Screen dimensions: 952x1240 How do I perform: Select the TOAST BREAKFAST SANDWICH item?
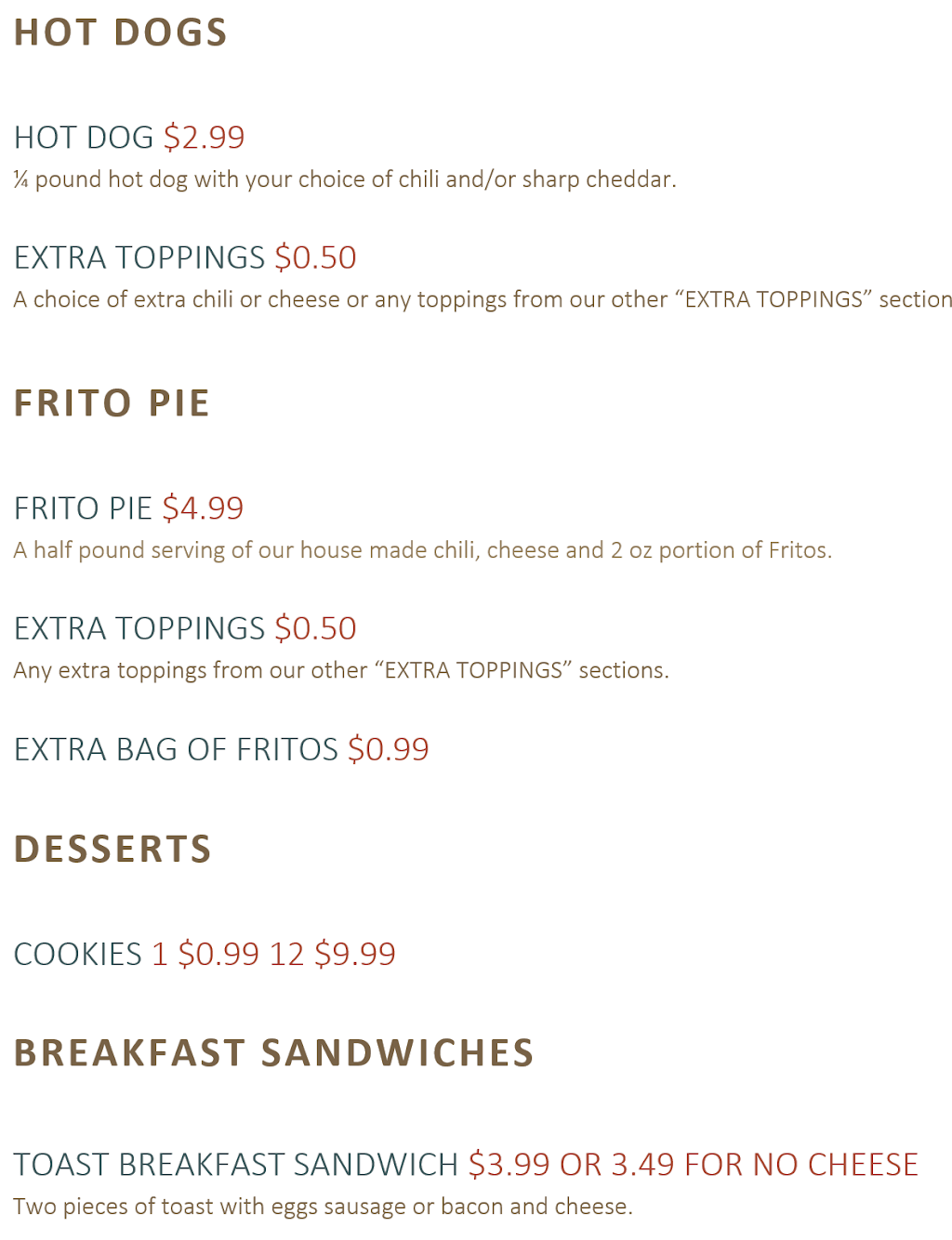(x=235, y=1165)
